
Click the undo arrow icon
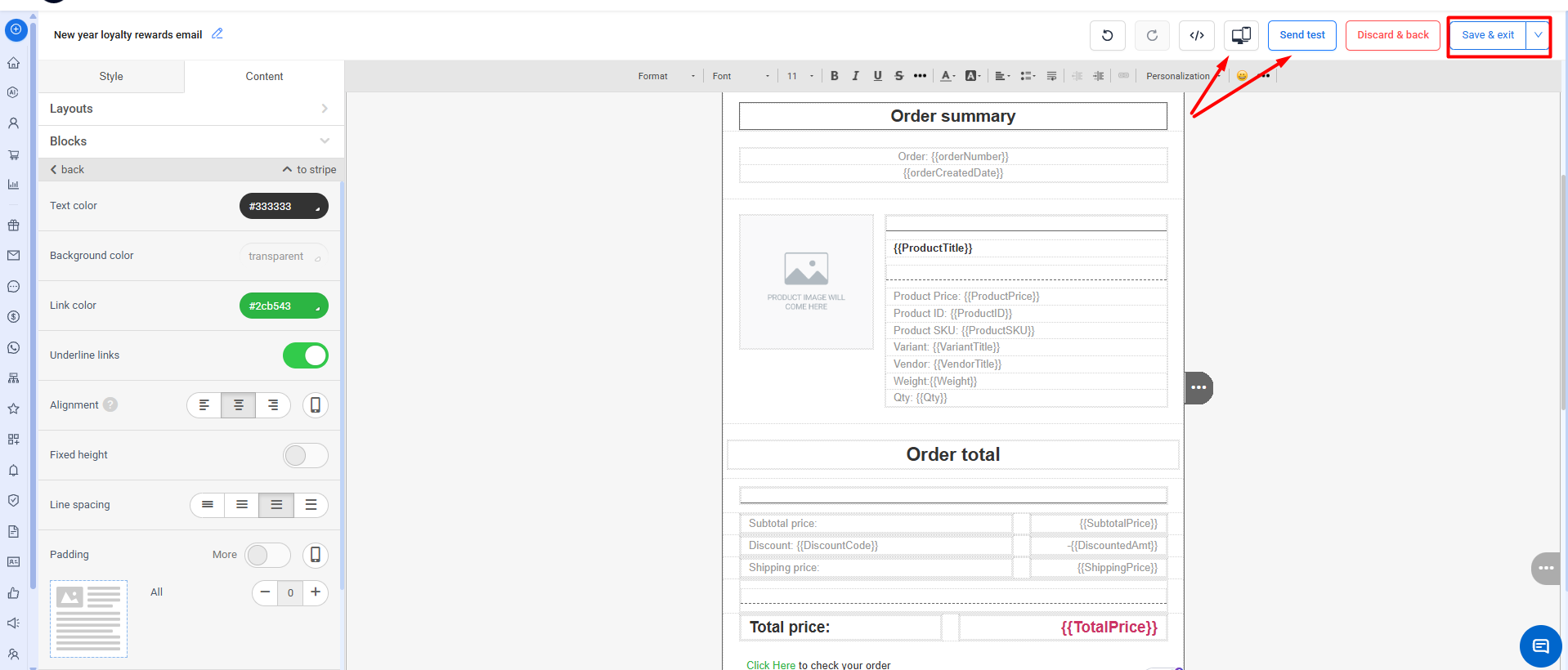click(1107, 35)
